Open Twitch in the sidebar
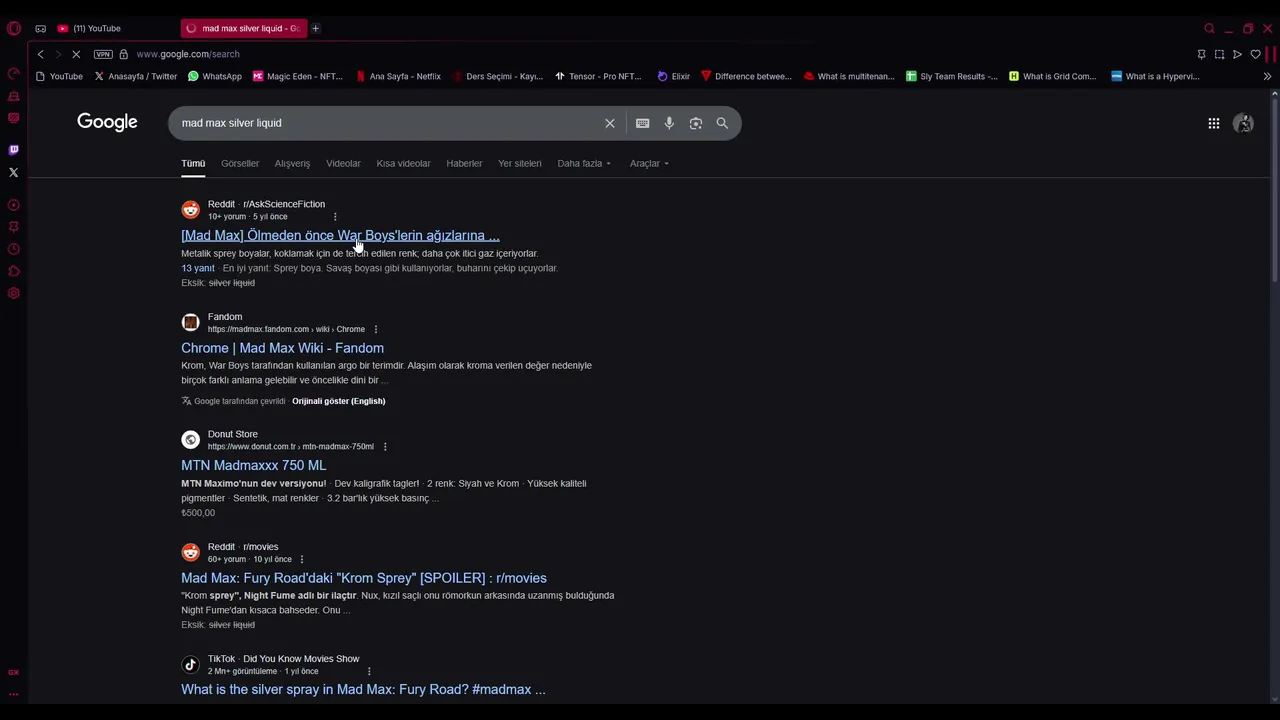The image size is (1280, 720). (x=14, y=150)
